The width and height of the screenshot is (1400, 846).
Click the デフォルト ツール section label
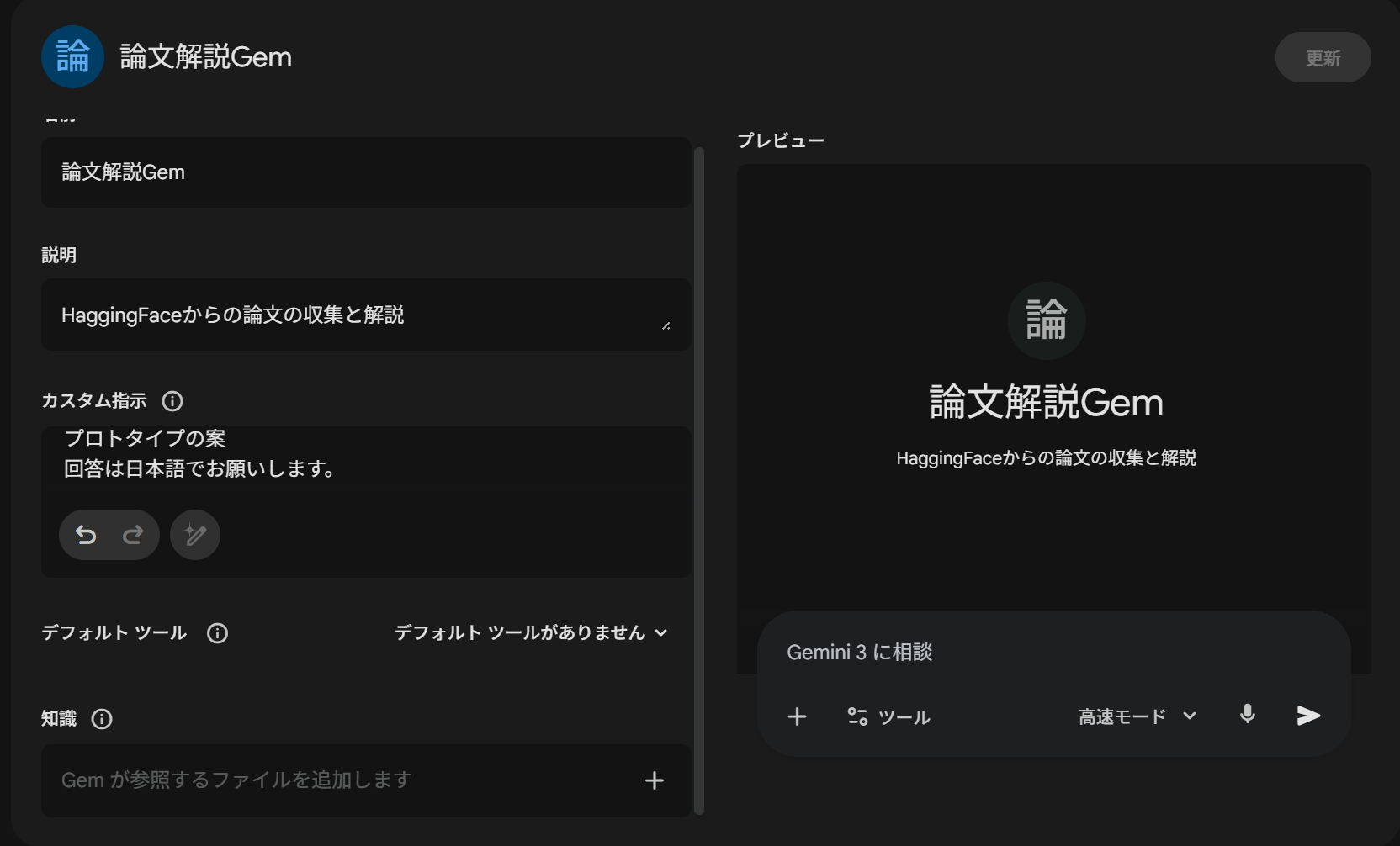(x=114, y=633)
